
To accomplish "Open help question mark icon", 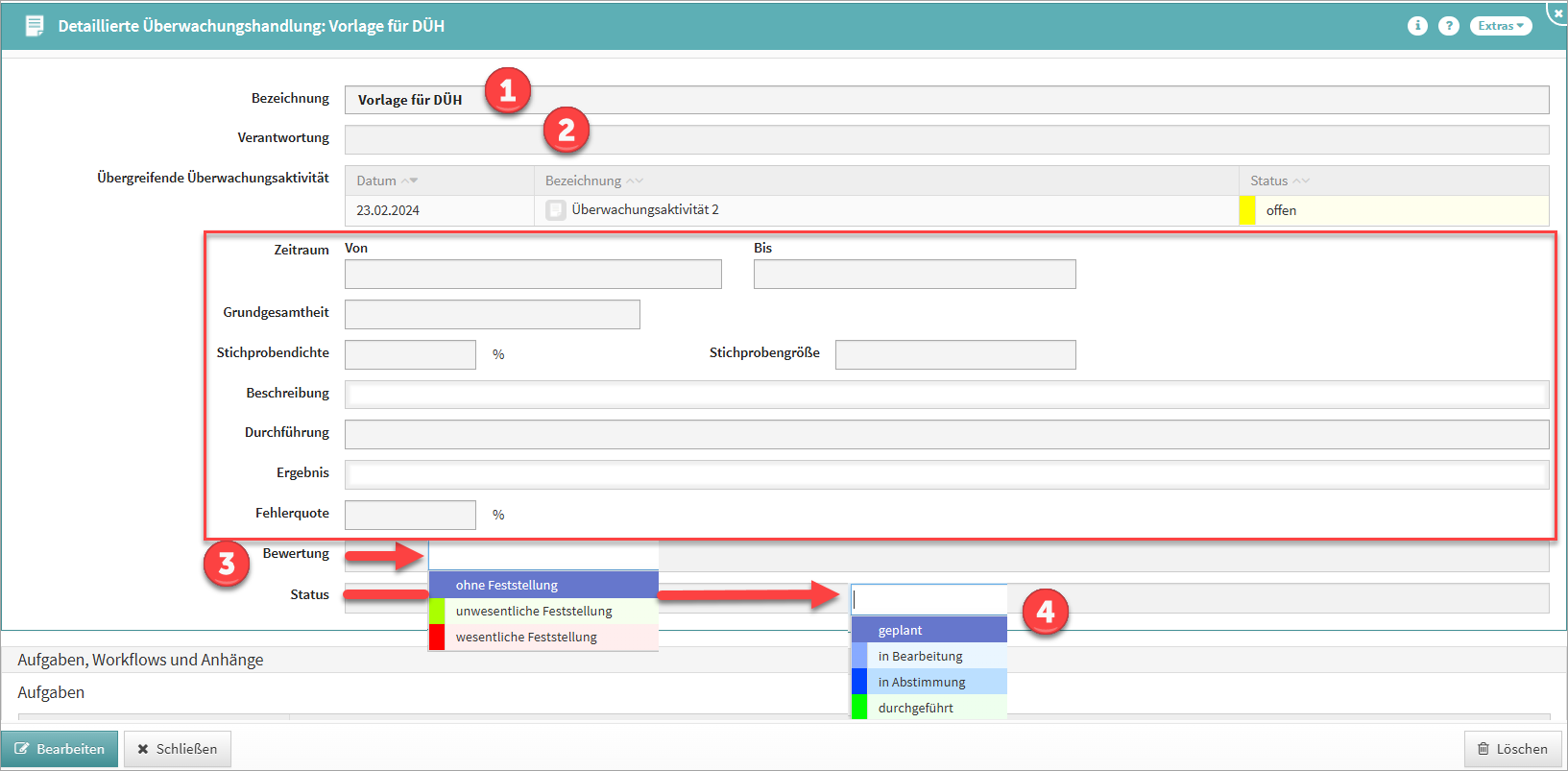I will click(x=1449, y=26).
